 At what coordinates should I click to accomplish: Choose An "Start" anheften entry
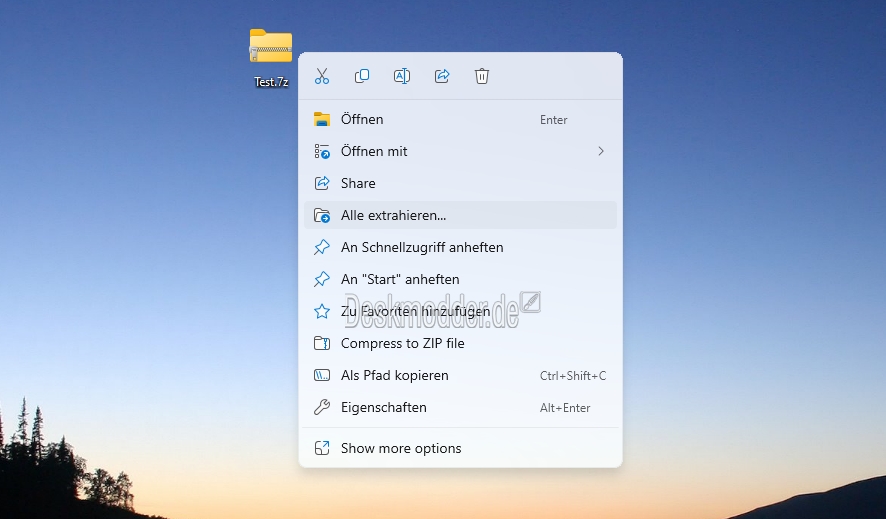tap(461, 279)
